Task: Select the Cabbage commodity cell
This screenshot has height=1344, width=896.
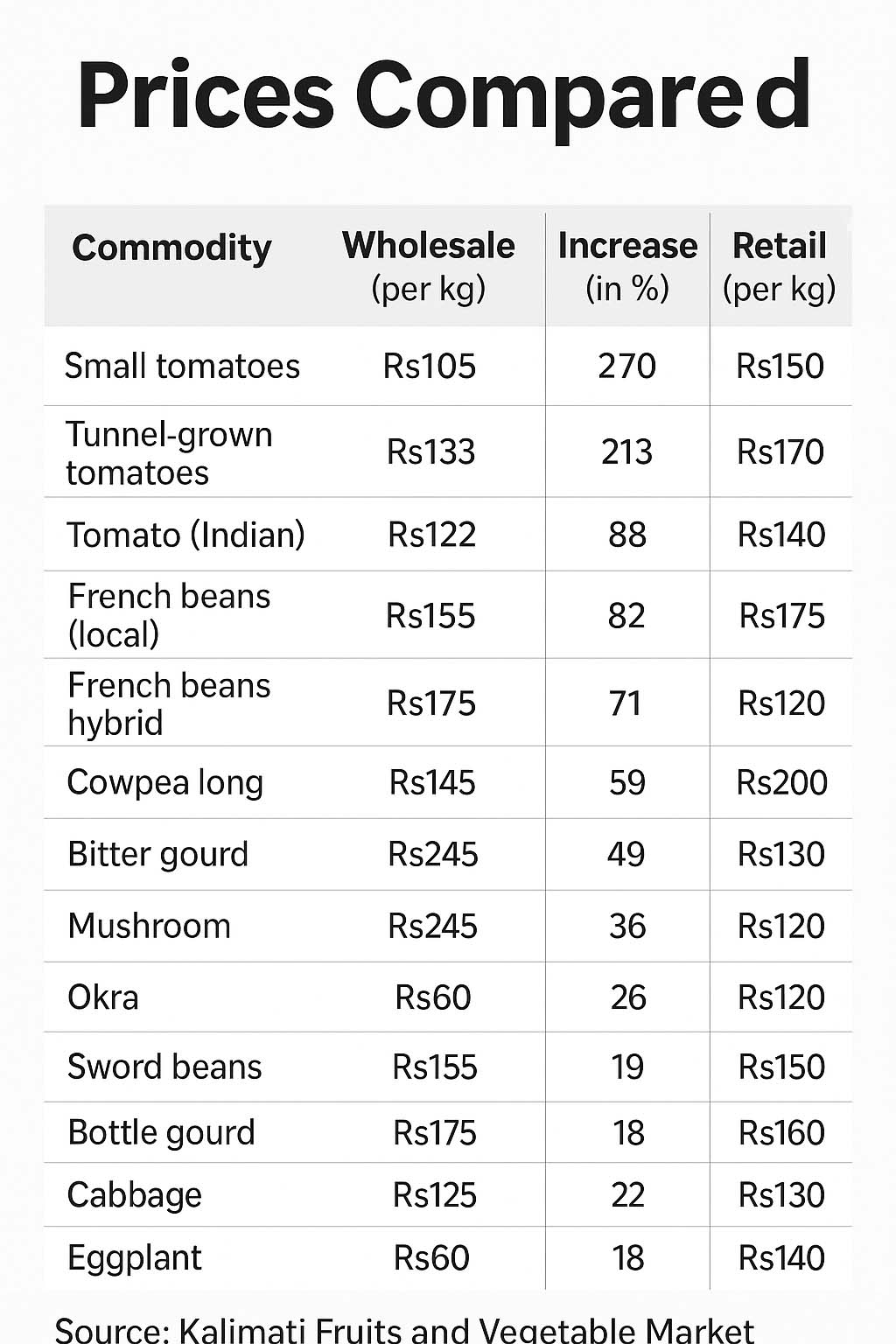Action: coord(135,1195)
